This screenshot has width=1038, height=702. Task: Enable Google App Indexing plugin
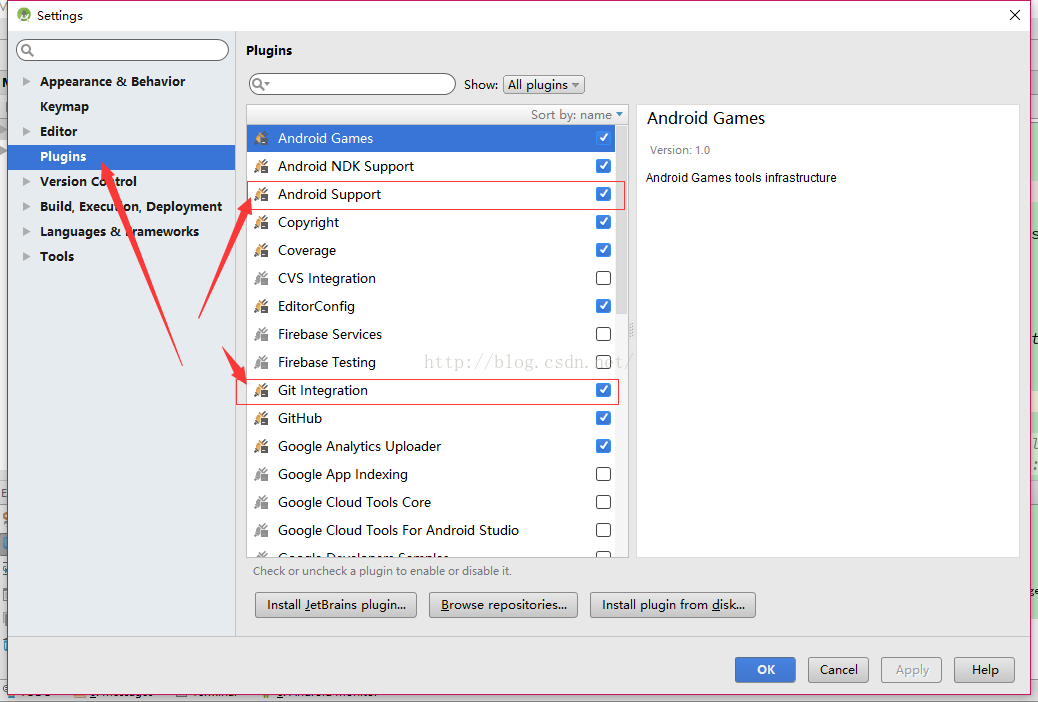click(x=603, y=474)
